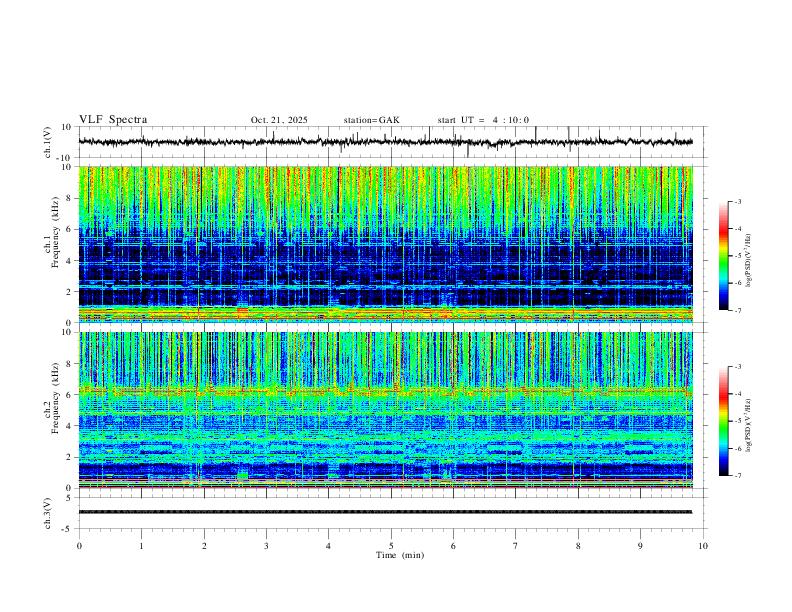Image resolution: width=792 pixels, height=612 pixels.
Task: Click the "8" kHz tick on ch.1 frequency axis
Action: pyautogui.click(x=71, y=198)
